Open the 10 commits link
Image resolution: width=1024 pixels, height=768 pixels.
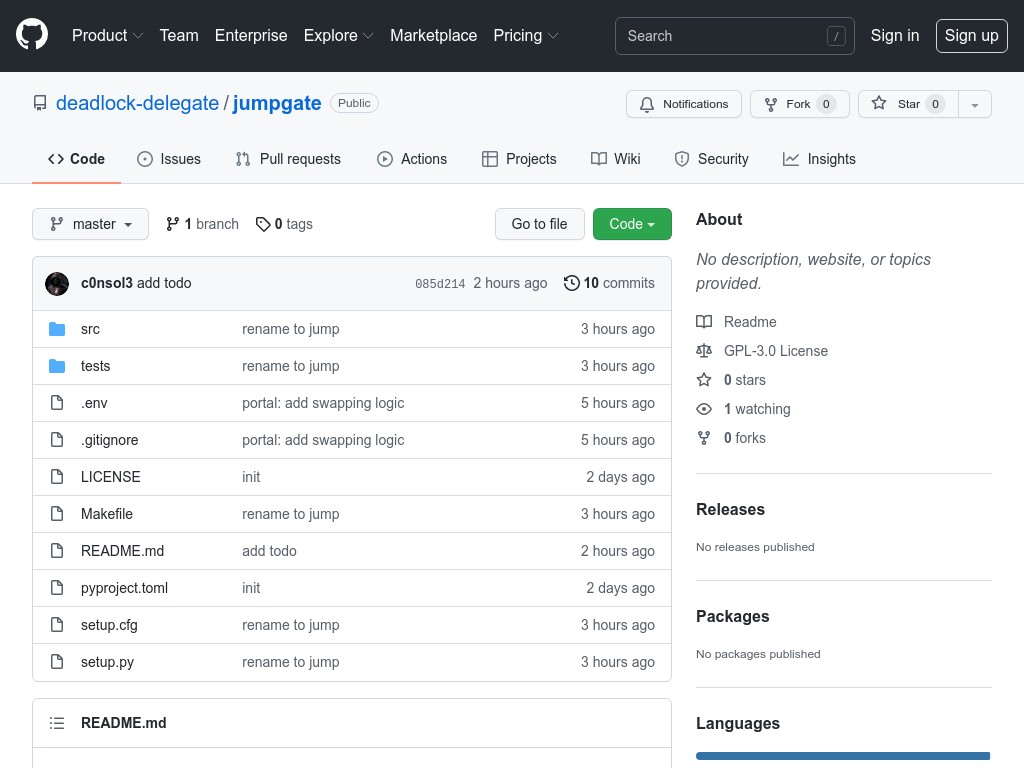tap(609, 283)
